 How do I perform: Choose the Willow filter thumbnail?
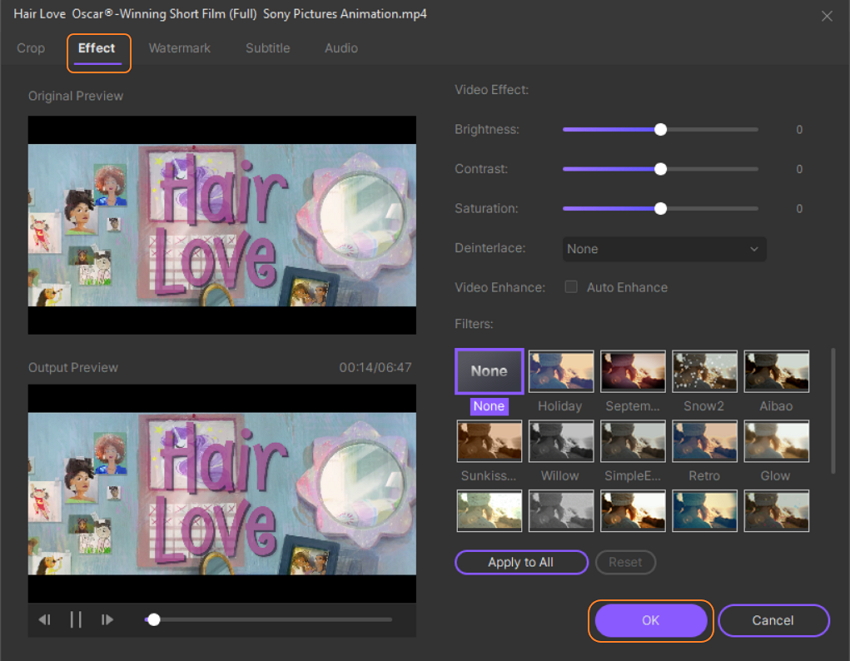pos(561,441)
